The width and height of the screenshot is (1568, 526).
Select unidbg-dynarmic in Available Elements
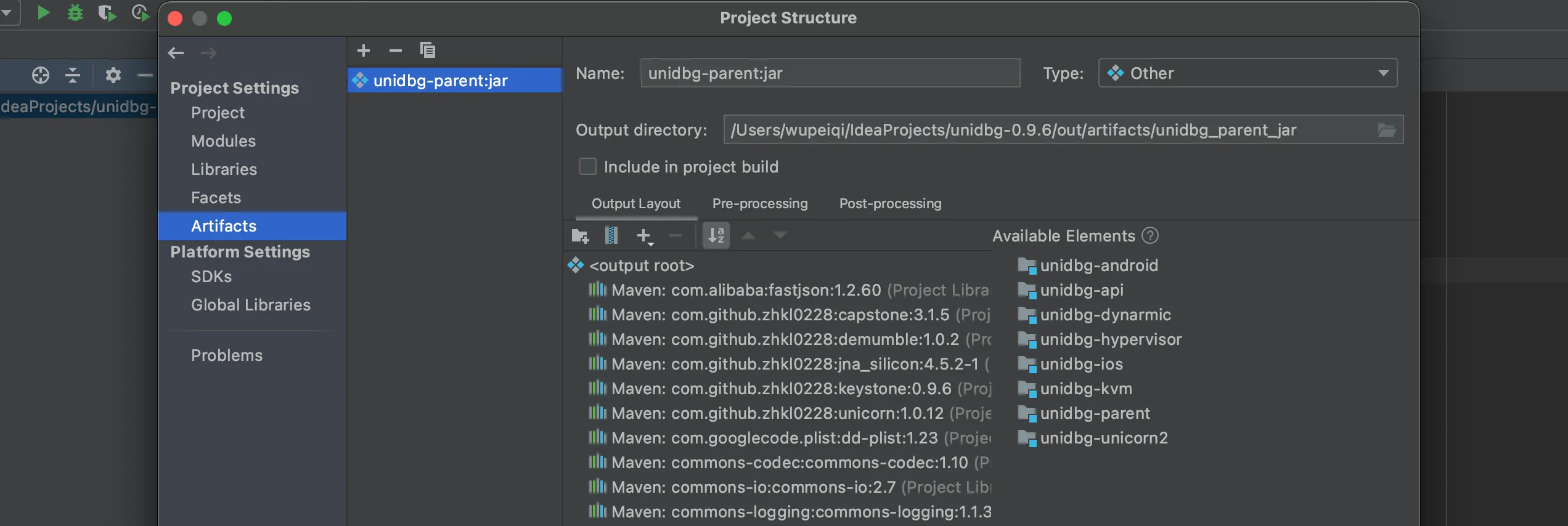1095,315
